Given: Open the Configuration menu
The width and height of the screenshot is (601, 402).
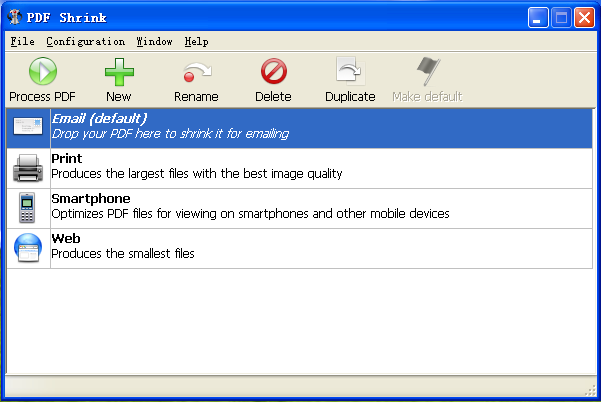Looking at the screenshot, I should [x=85, y=41].
